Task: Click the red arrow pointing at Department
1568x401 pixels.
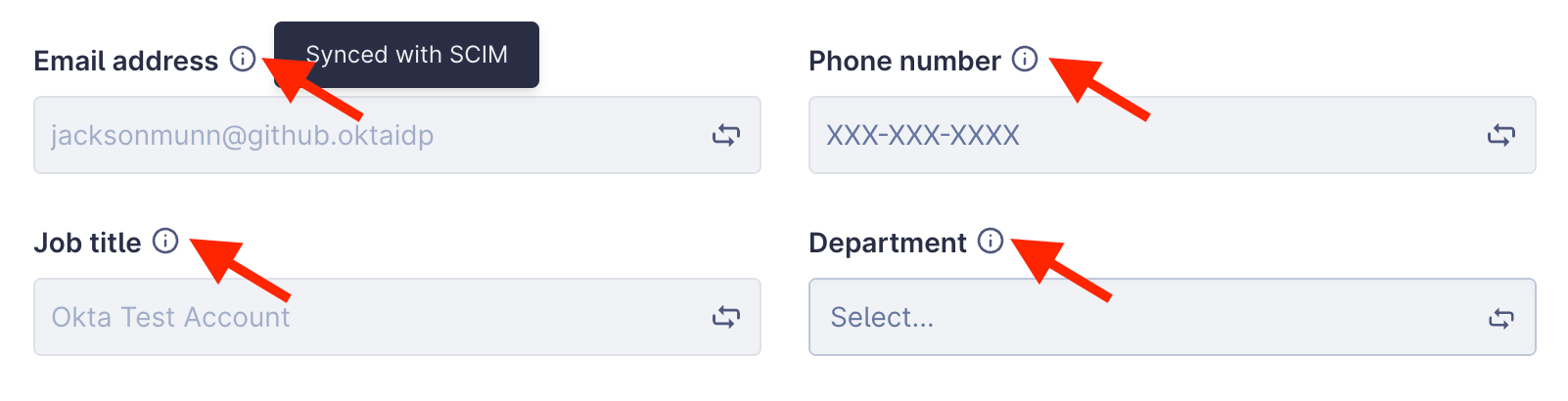Action: click(x=1060, y=269)
